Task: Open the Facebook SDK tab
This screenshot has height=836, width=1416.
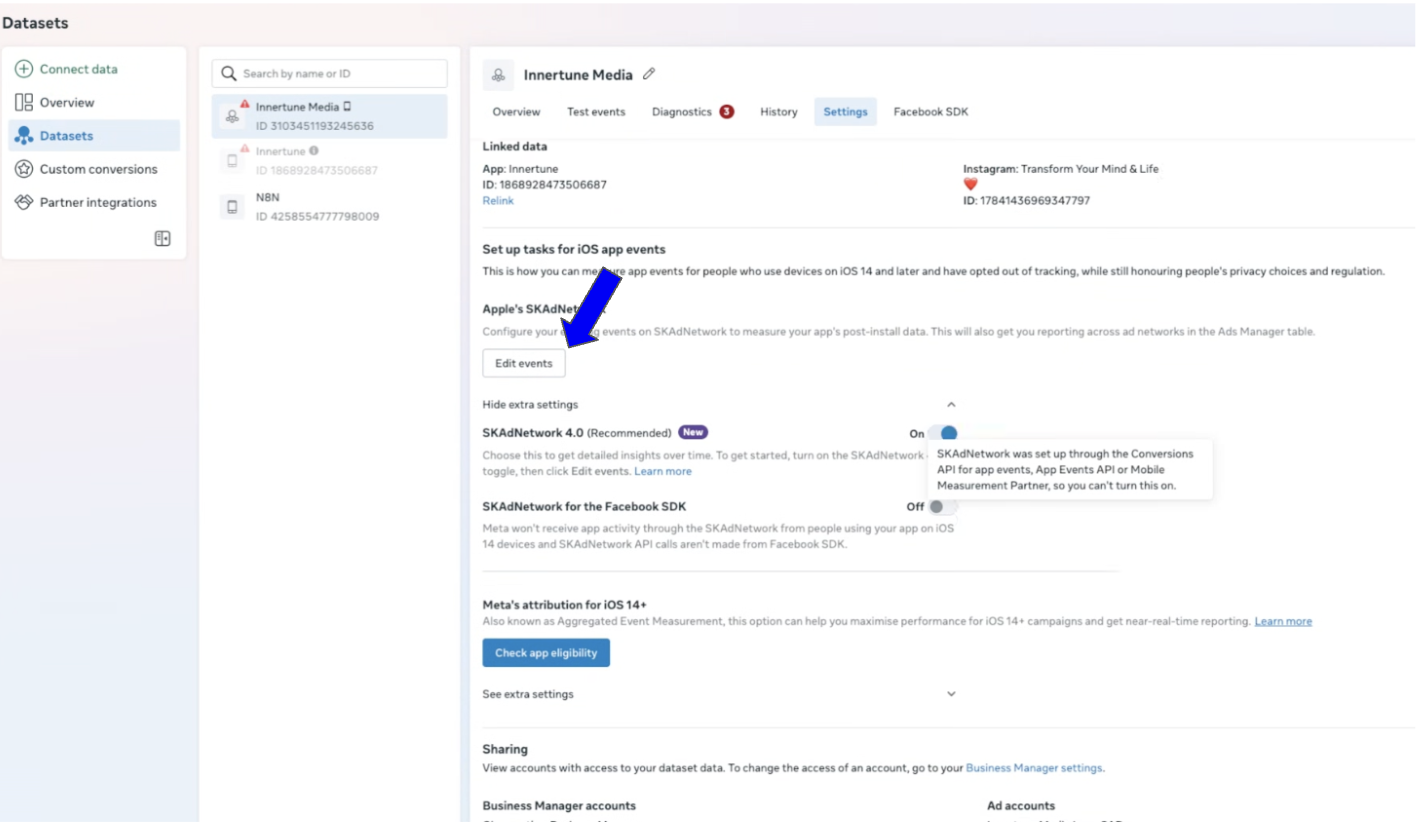Action: pos(930,112)
